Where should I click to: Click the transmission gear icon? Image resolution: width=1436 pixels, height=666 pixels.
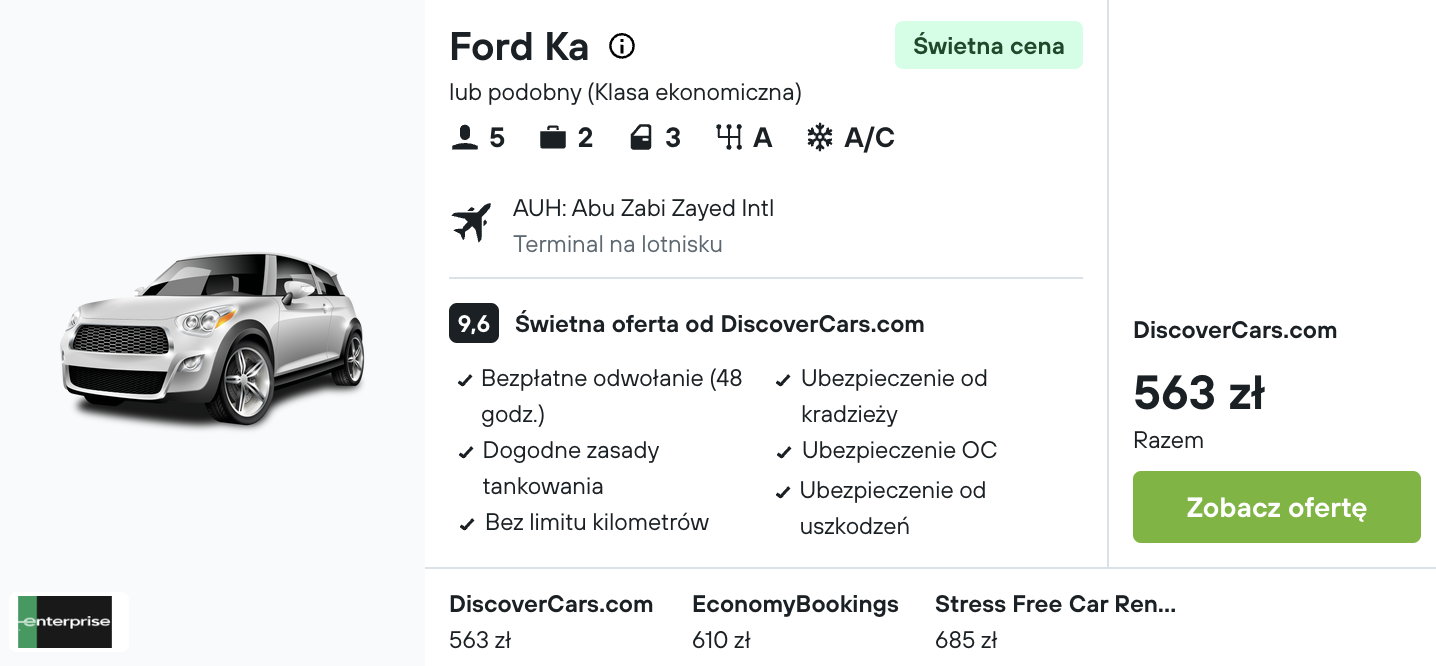(x=729, y=138)
